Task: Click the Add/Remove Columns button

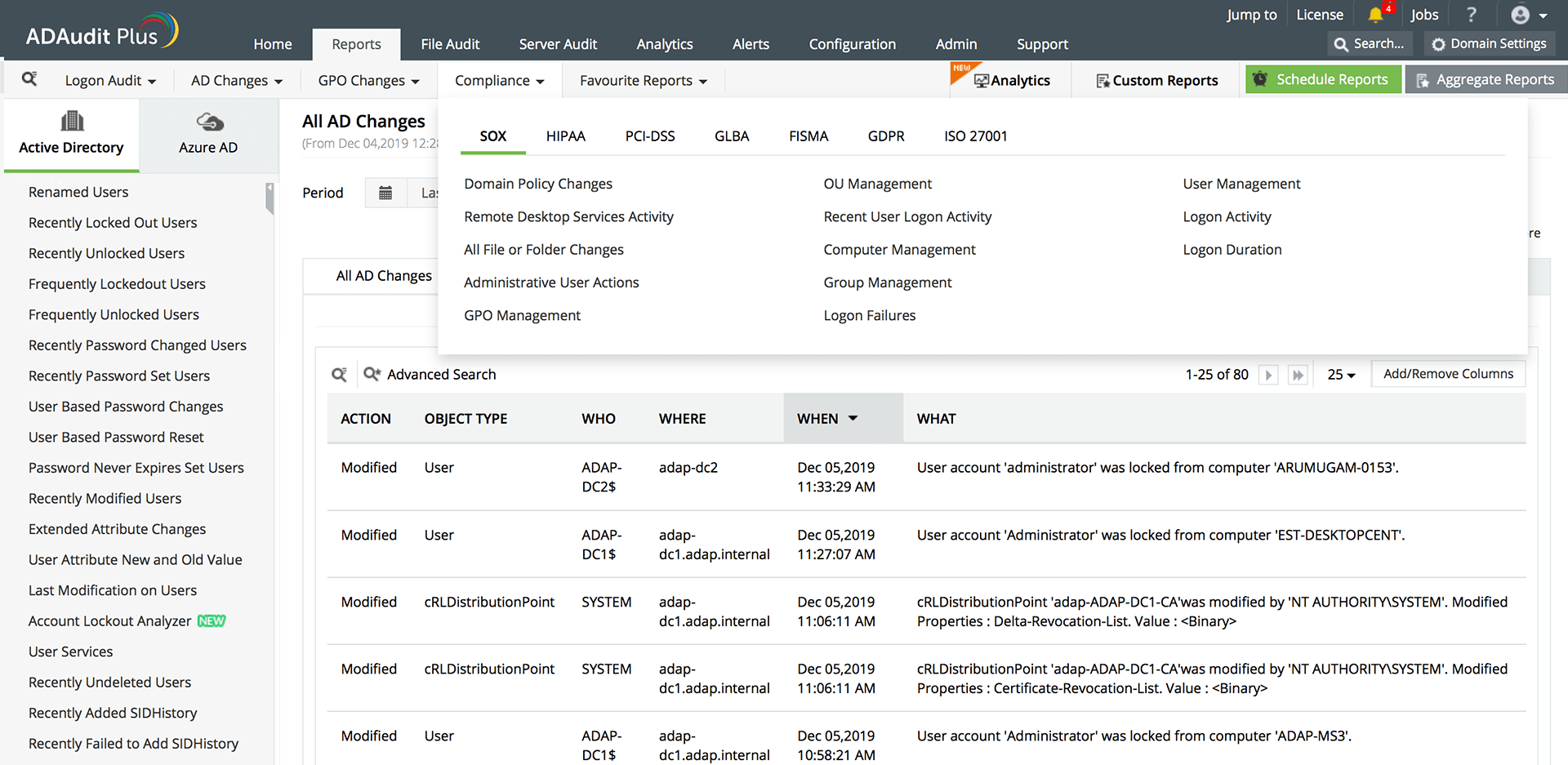Action: [1447, 373]
